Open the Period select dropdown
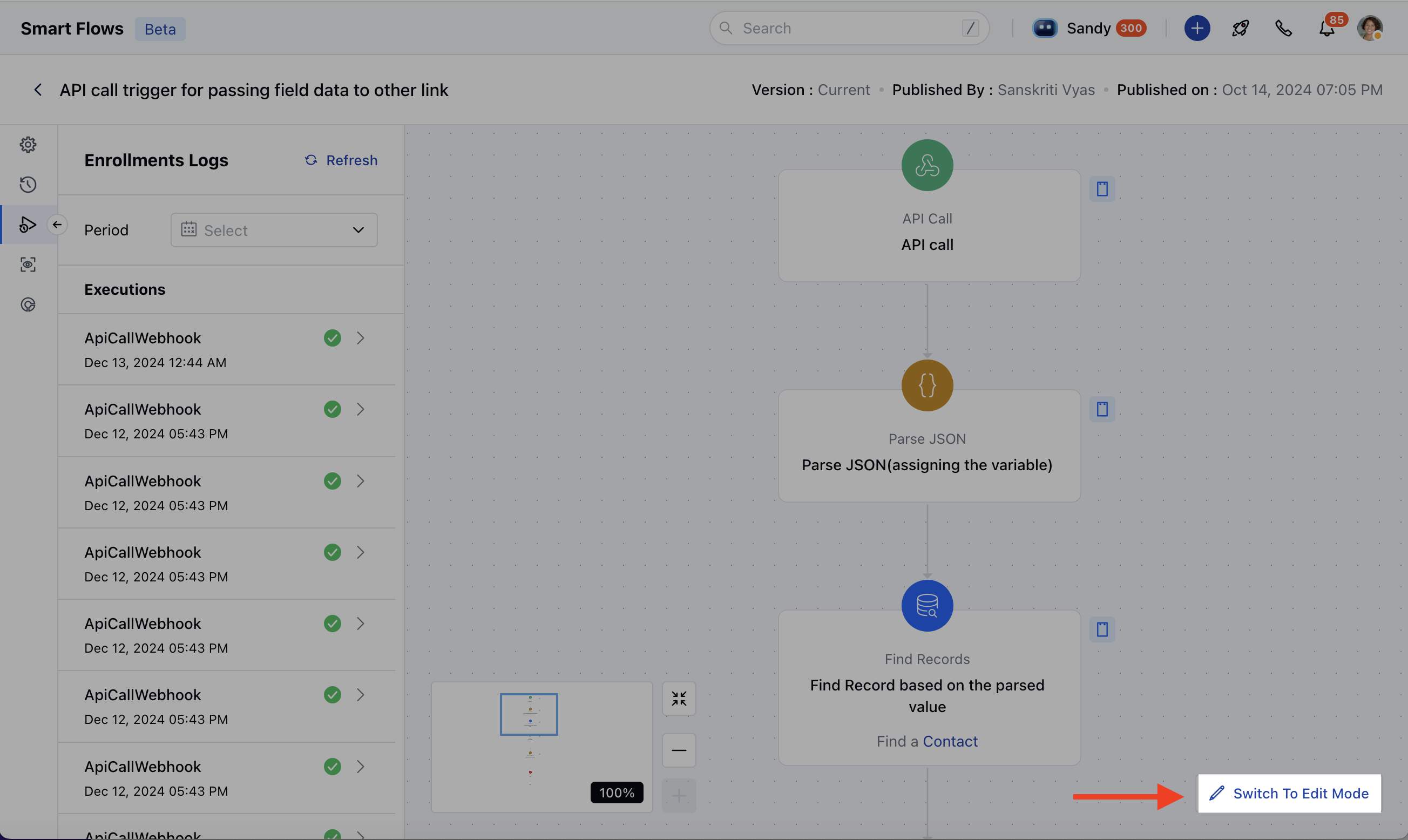Screen dimensions: 1408x840 click(274, 230)
